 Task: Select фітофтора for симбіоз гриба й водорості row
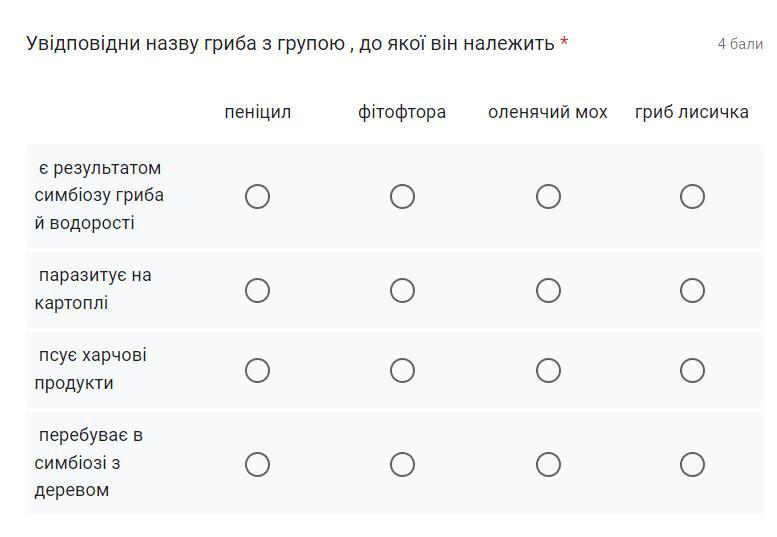[x=402, y=196]
